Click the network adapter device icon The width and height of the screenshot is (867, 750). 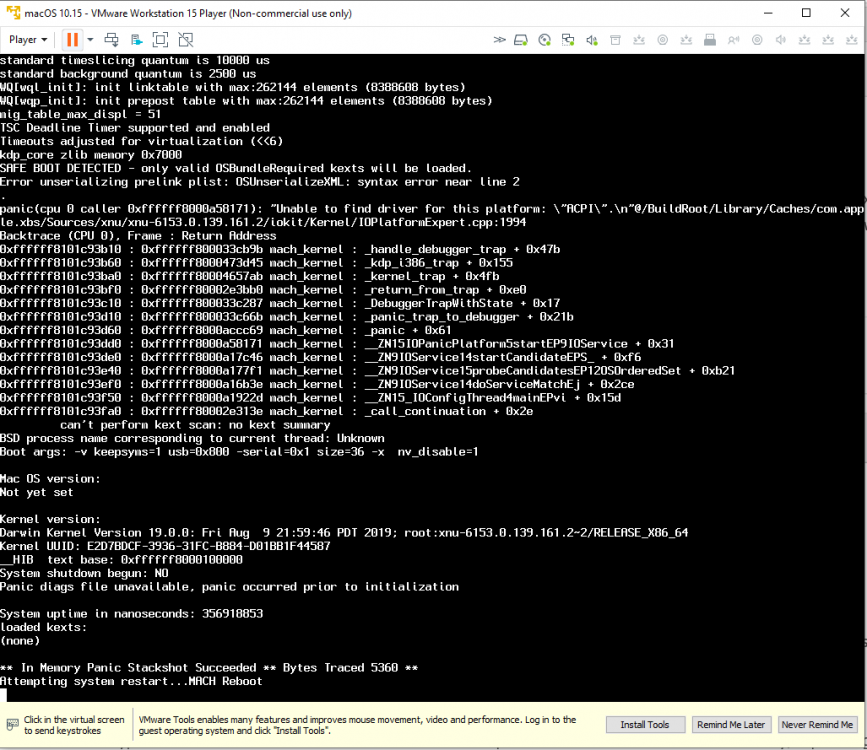pos(568,40)
